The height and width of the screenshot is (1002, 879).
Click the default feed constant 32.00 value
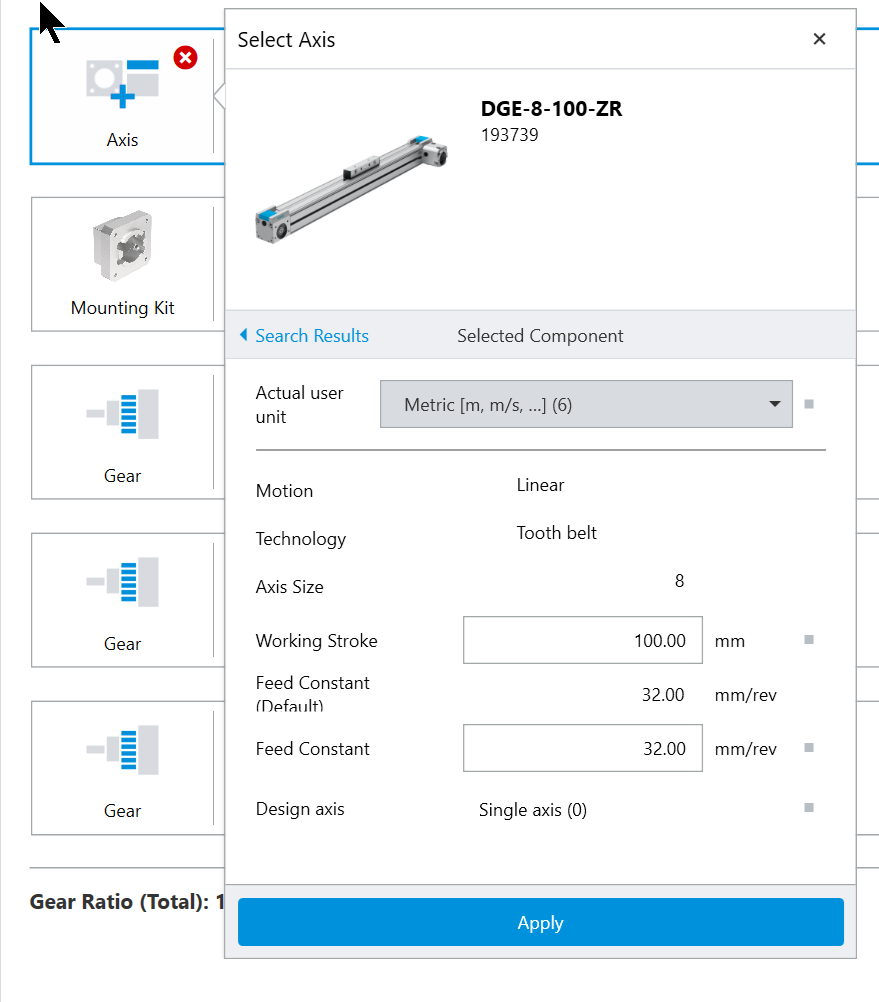pyautogui.click(x=662, y=695)
